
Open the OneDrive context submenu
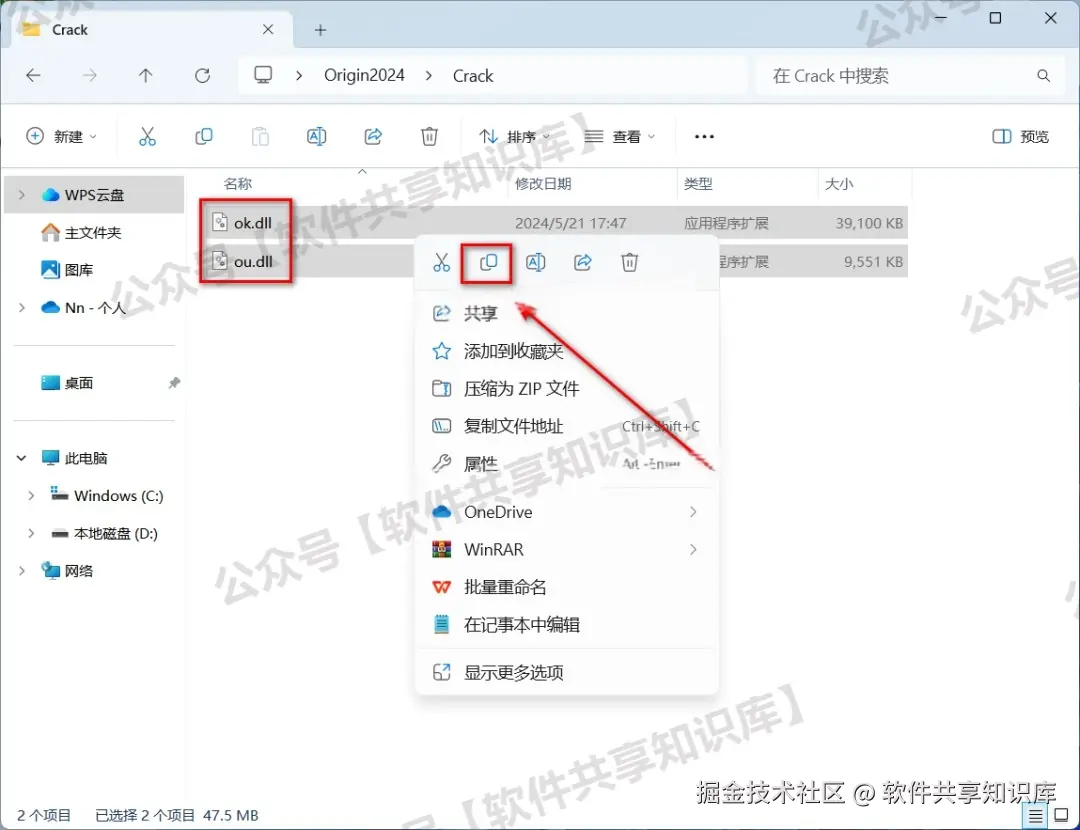point(566,512)
